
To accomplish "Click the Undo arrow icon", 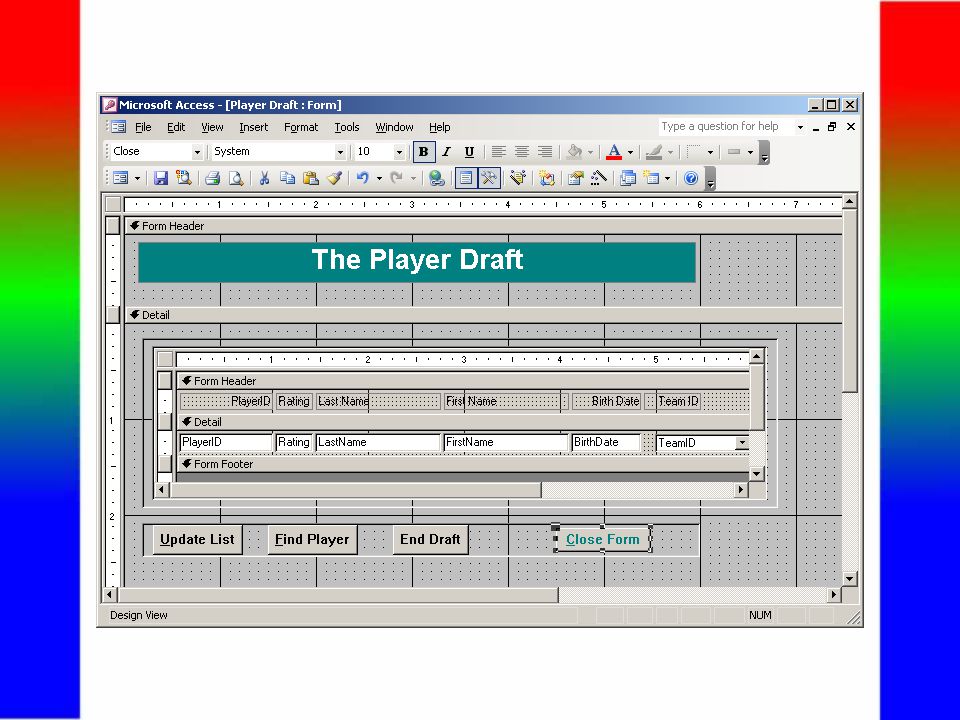I will pos(362,178).
